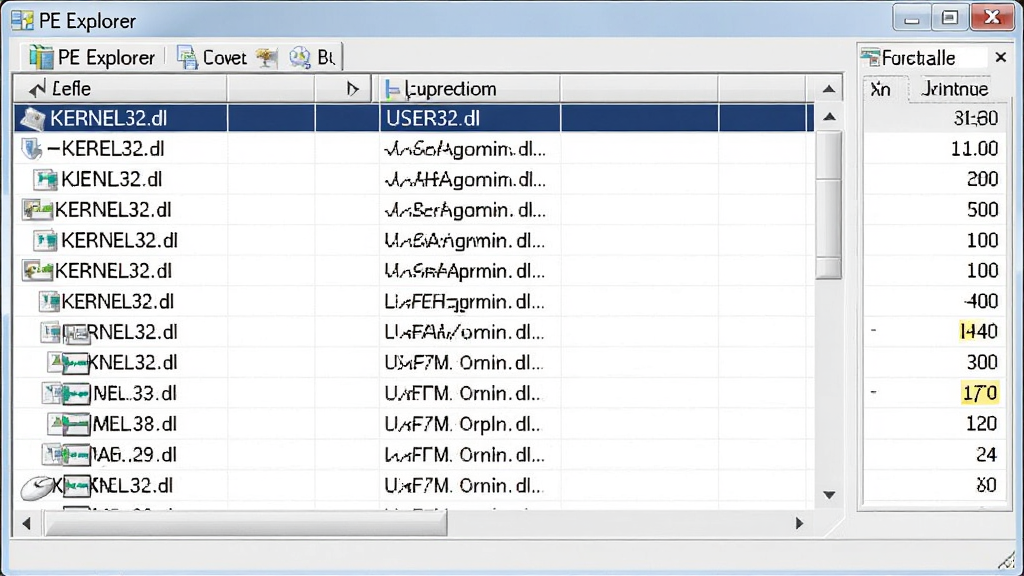The width and height of the screenshot is (1024, 576).
Task: Click the highlighted value 1440
Action: click(x=978, y=332)
